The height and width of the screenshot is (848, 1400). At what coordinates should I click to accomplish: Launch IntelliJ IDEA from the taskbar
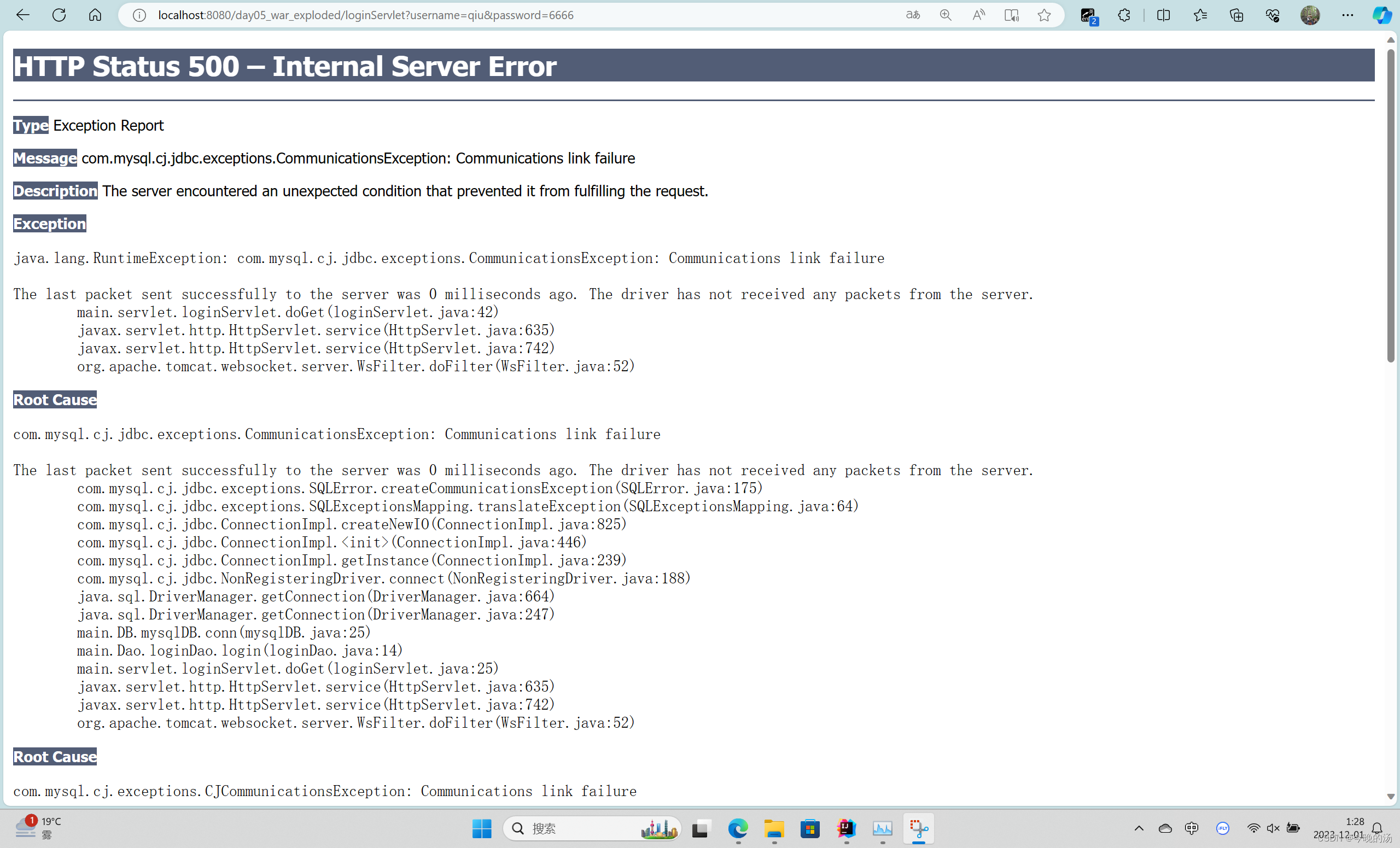click(x=847, y=829)
